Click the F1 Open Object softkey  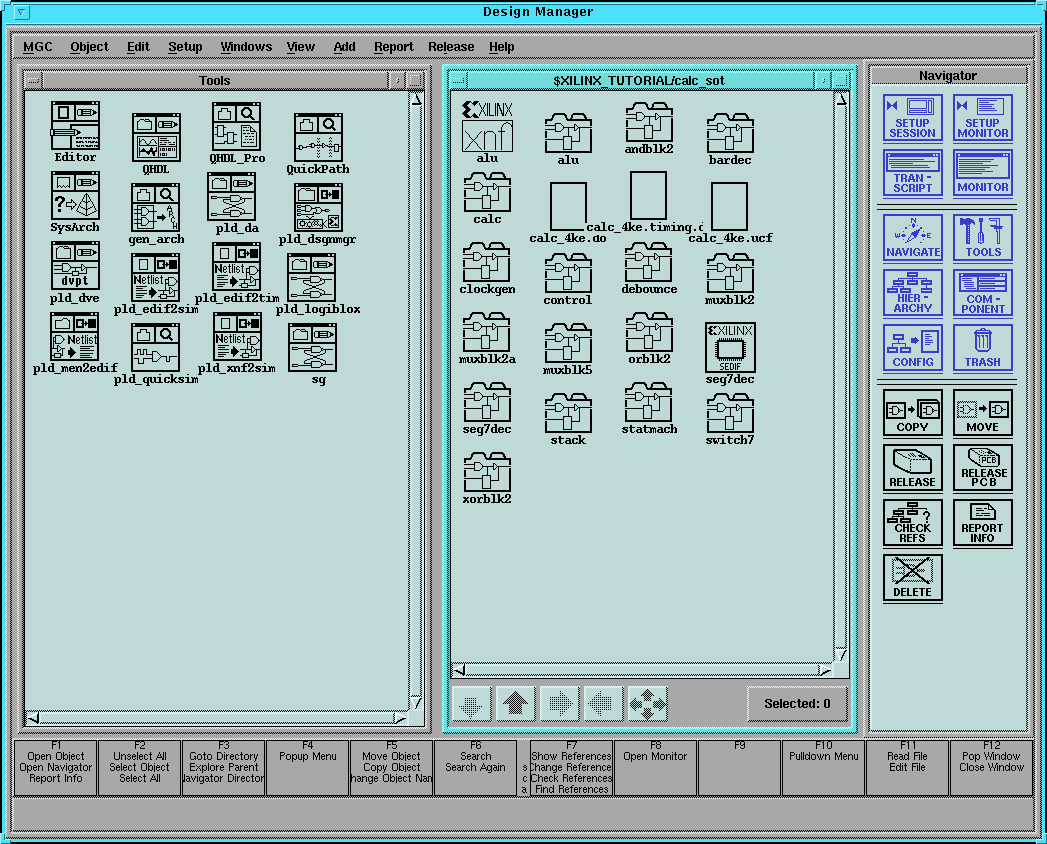tap(56, 767)
